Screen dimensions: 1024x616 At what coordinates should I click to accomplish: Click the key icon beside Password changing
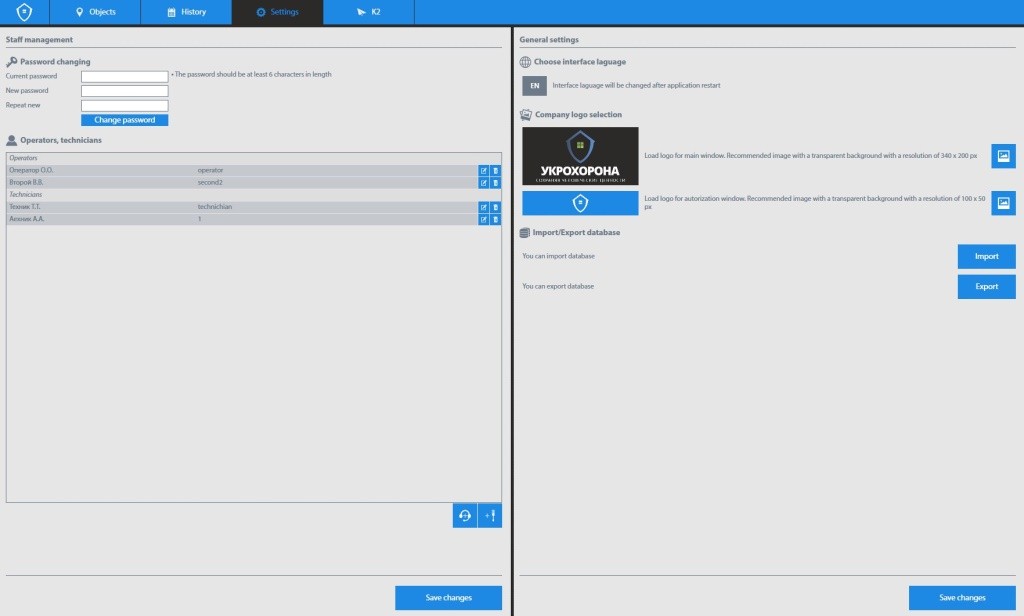pos(11,62)
